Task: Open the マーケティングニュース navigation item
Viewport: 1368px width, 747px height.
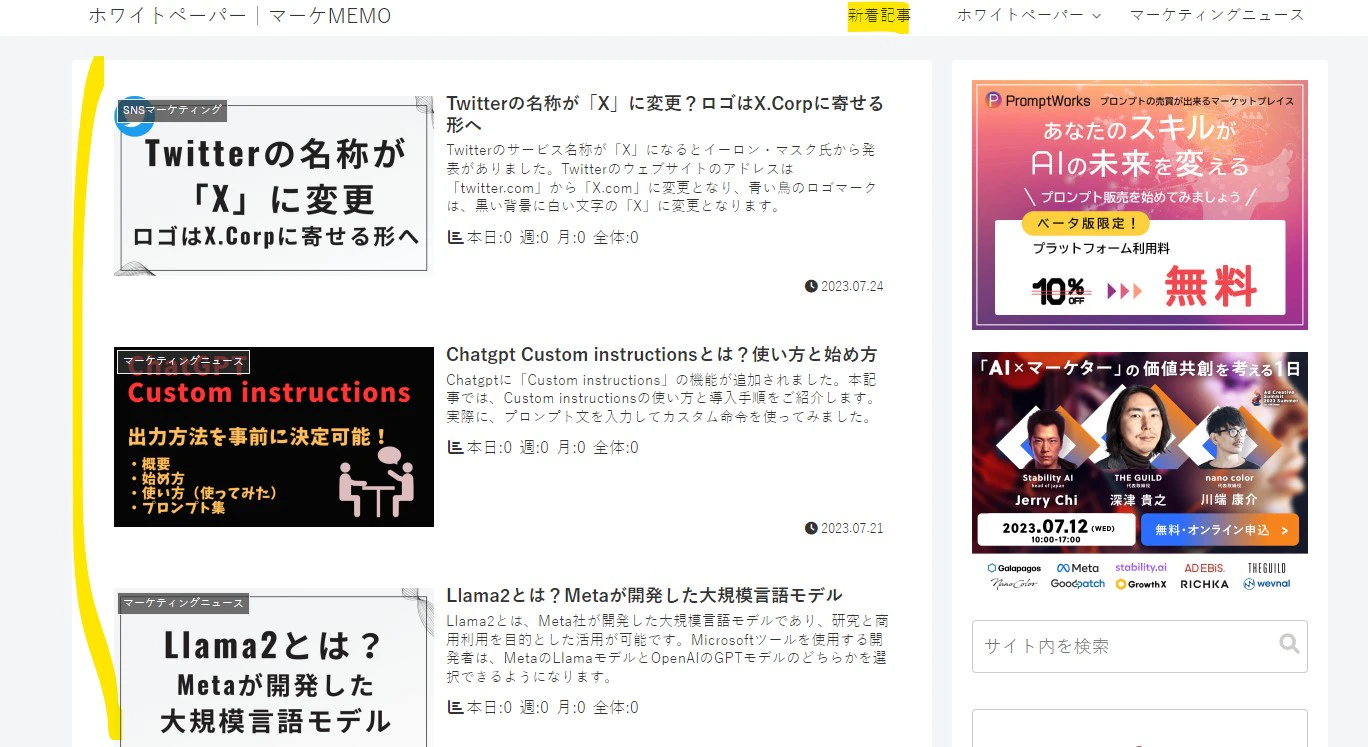Action: 1217,15
